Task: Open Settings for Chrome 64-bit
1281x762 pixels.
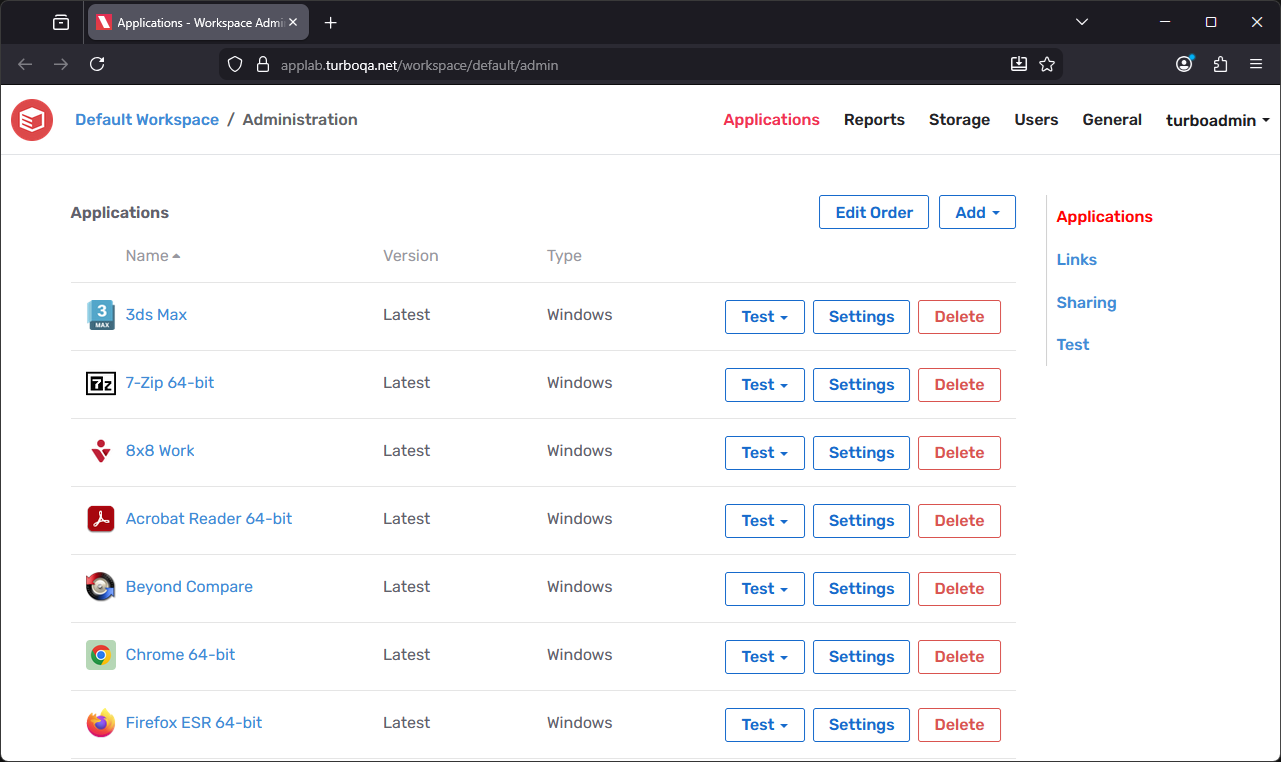Action: tap(861, 656)
